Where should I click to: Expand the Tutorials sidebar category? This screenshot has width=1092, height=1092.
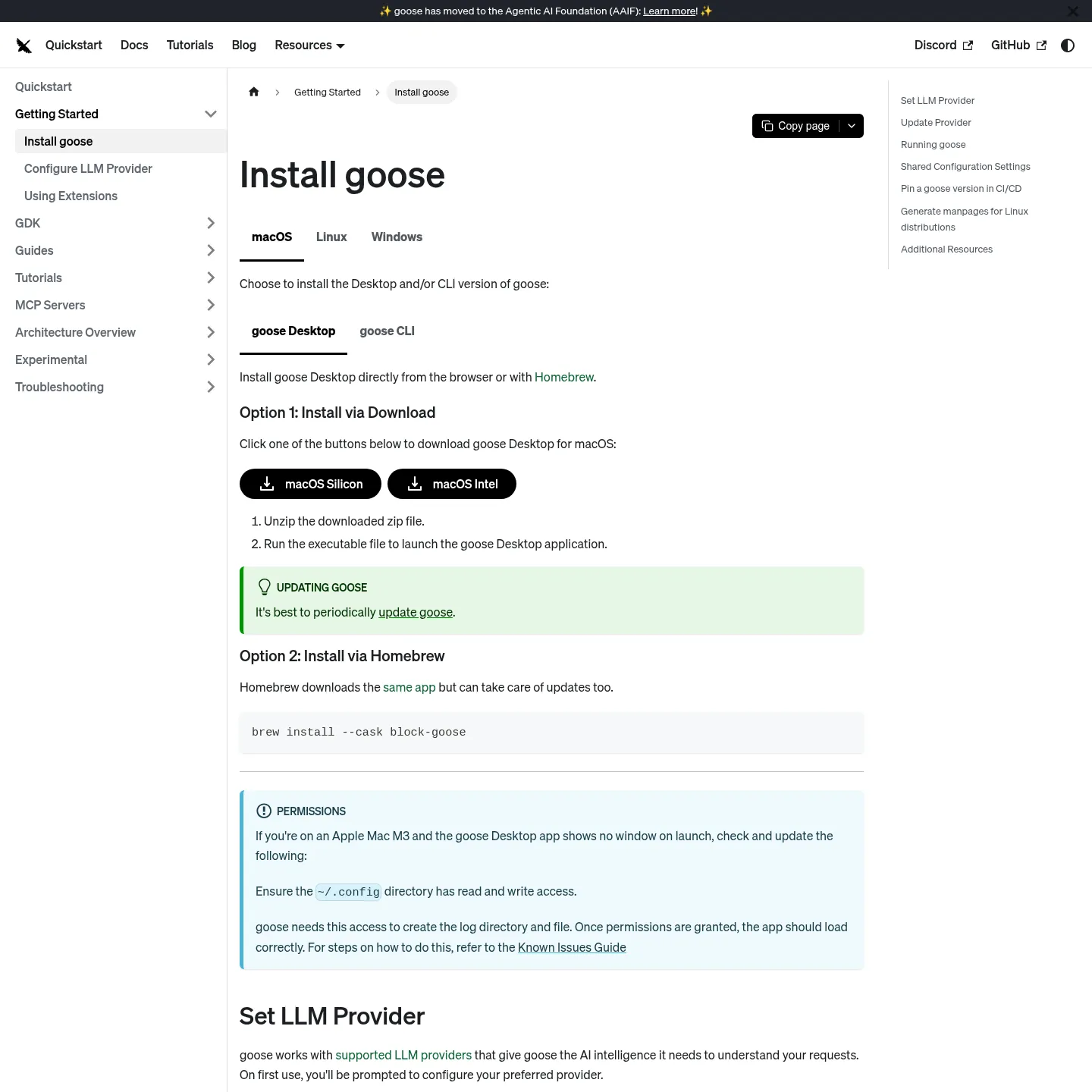pos(211,278)
